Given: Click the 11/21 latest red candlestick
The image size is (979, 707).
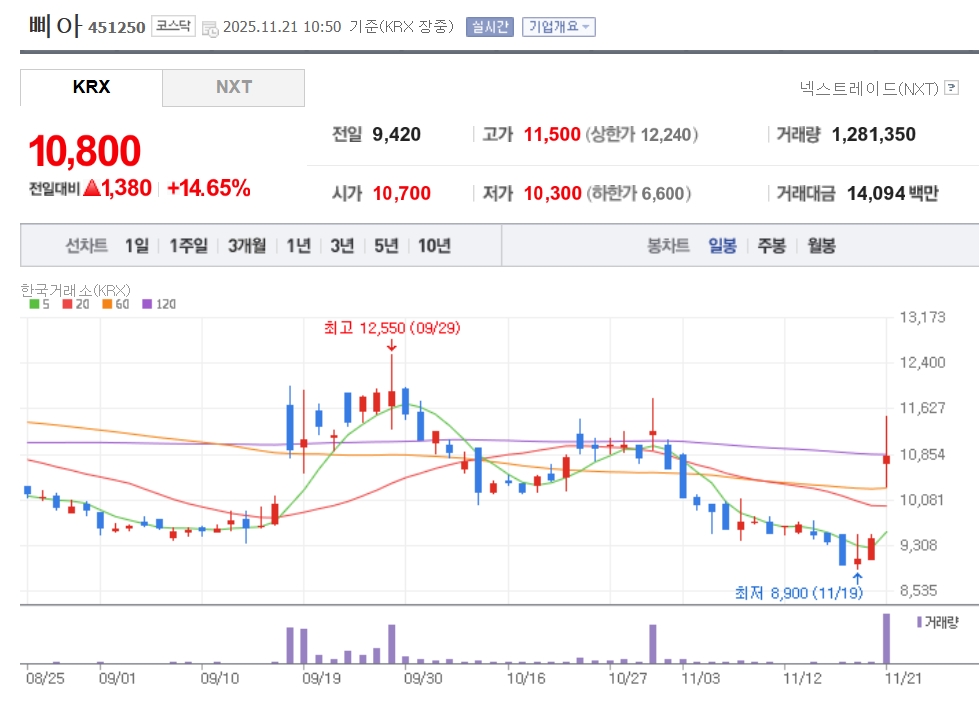Looking at the screenshot, I should click(886, 459).
